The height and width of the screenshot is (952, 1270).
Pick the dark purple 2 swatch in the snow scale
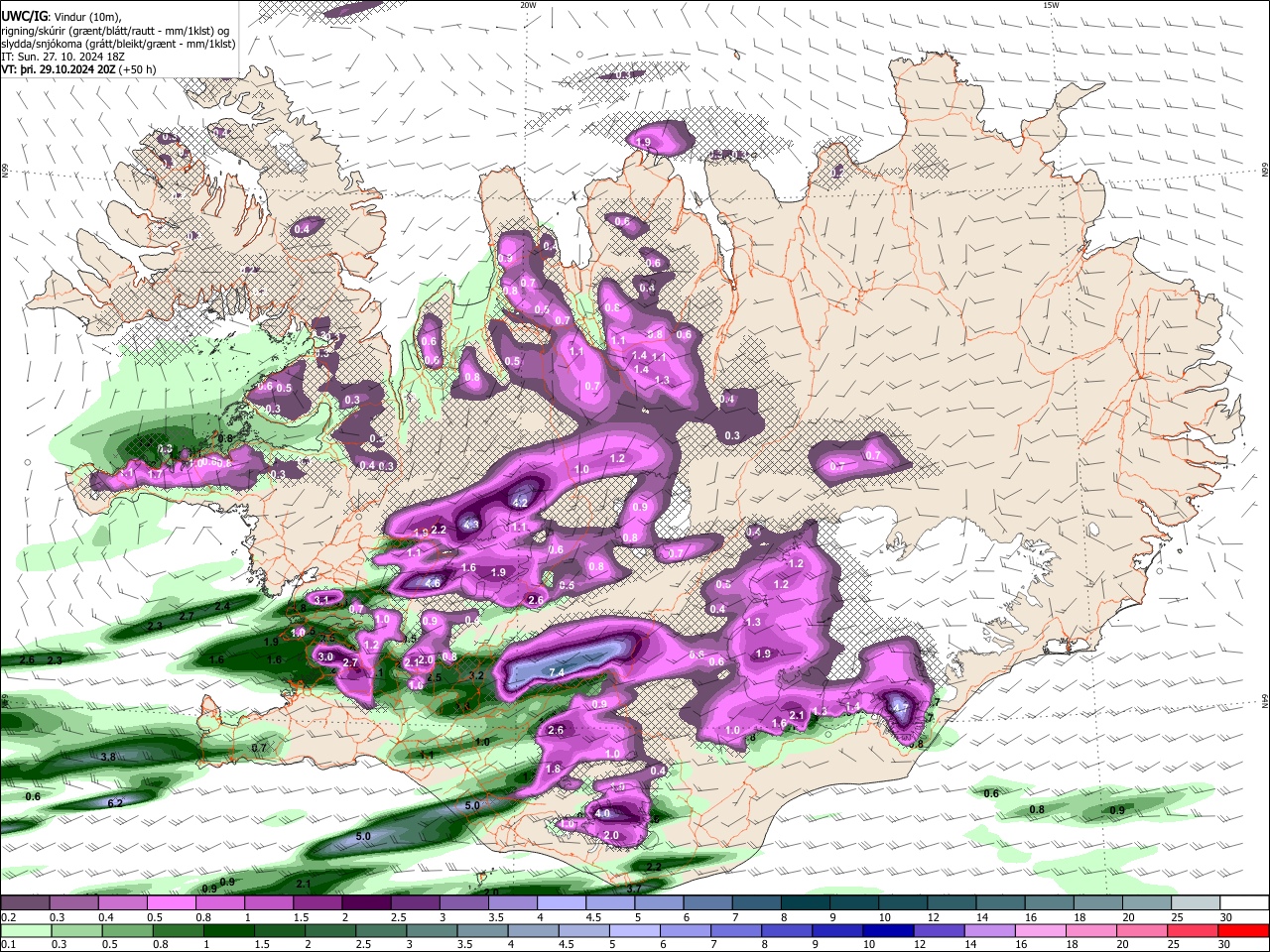click(366, 903)
